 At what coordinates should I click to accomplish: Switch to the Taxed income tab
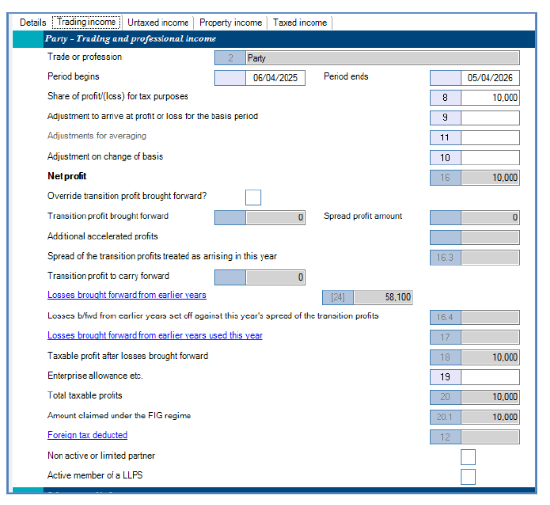pos(300,22)
